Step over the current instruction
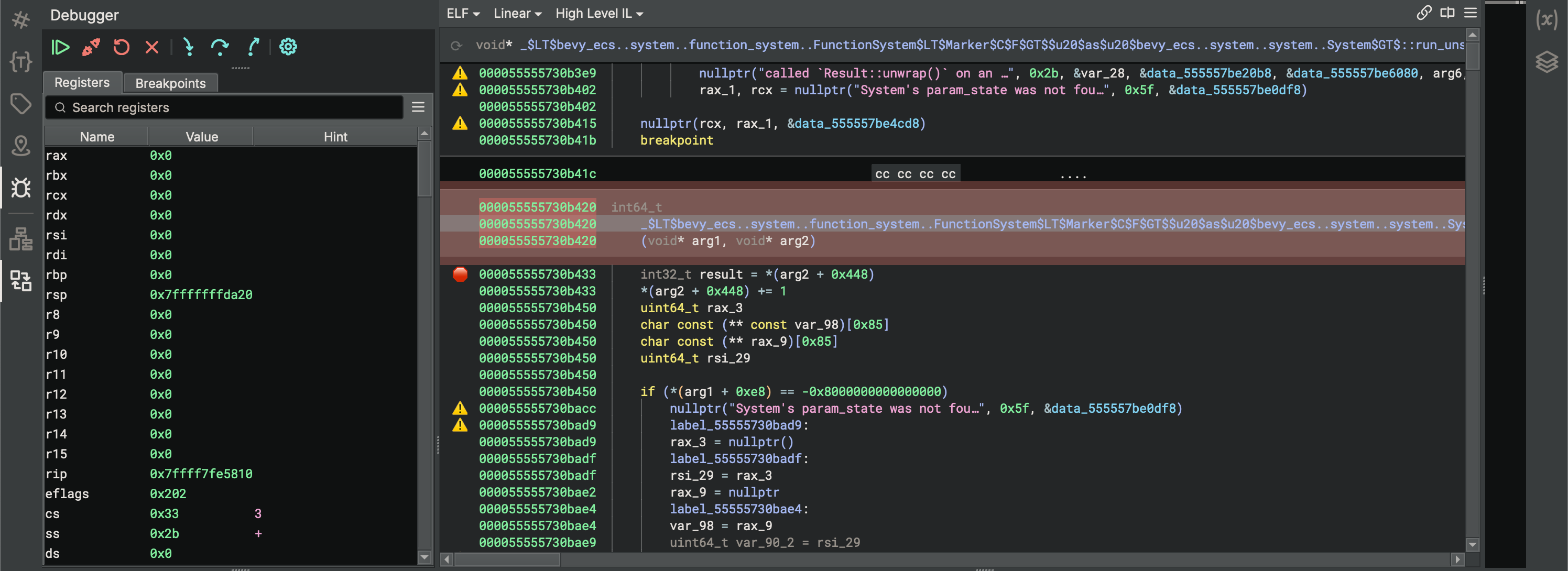The height and width of the screenshot is (571, 1568). click(x=220, y=47)
